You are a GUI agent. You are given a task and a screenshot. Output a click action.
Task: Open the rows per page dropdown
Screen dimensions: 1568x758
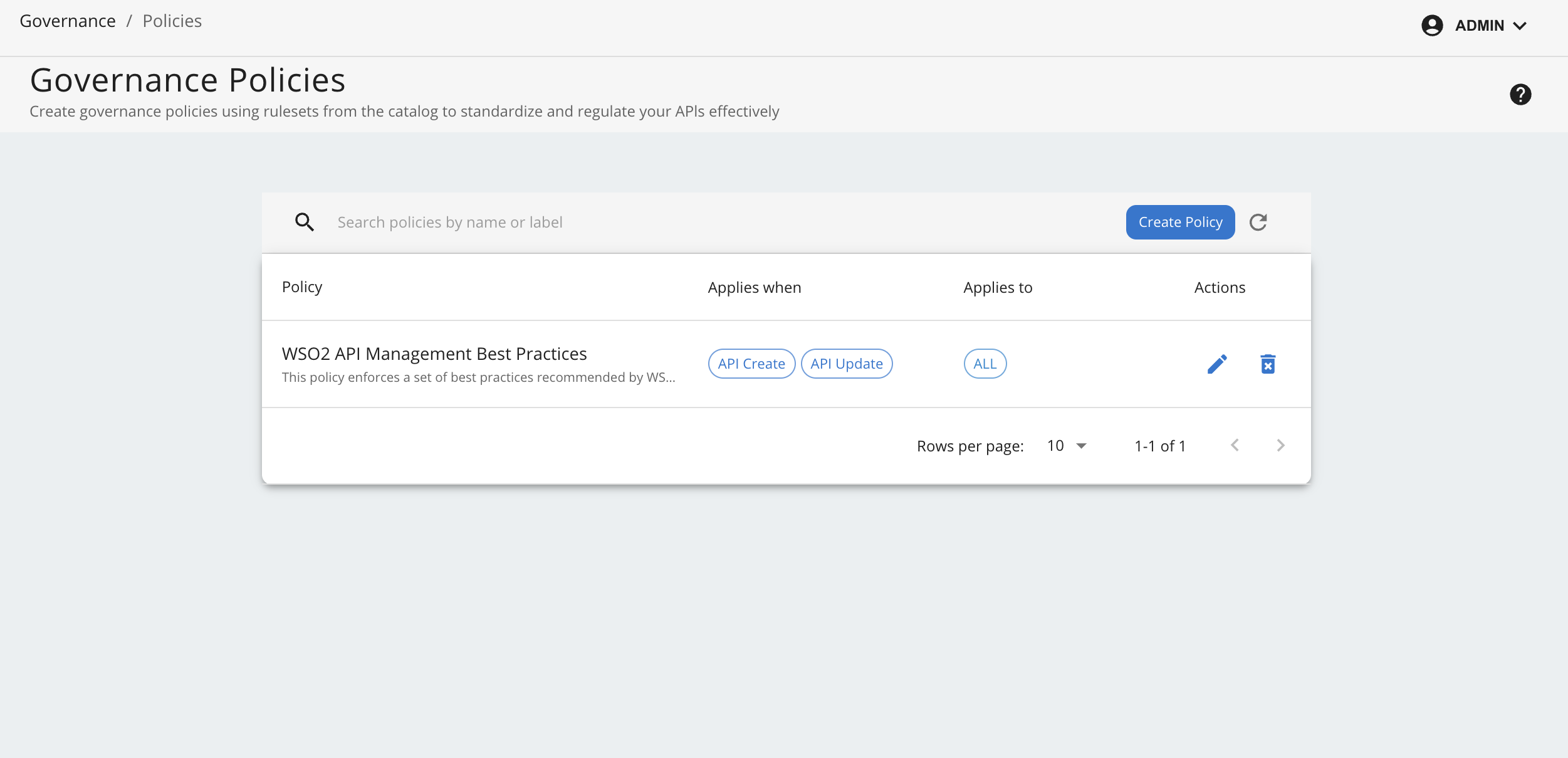[1067, 446]
